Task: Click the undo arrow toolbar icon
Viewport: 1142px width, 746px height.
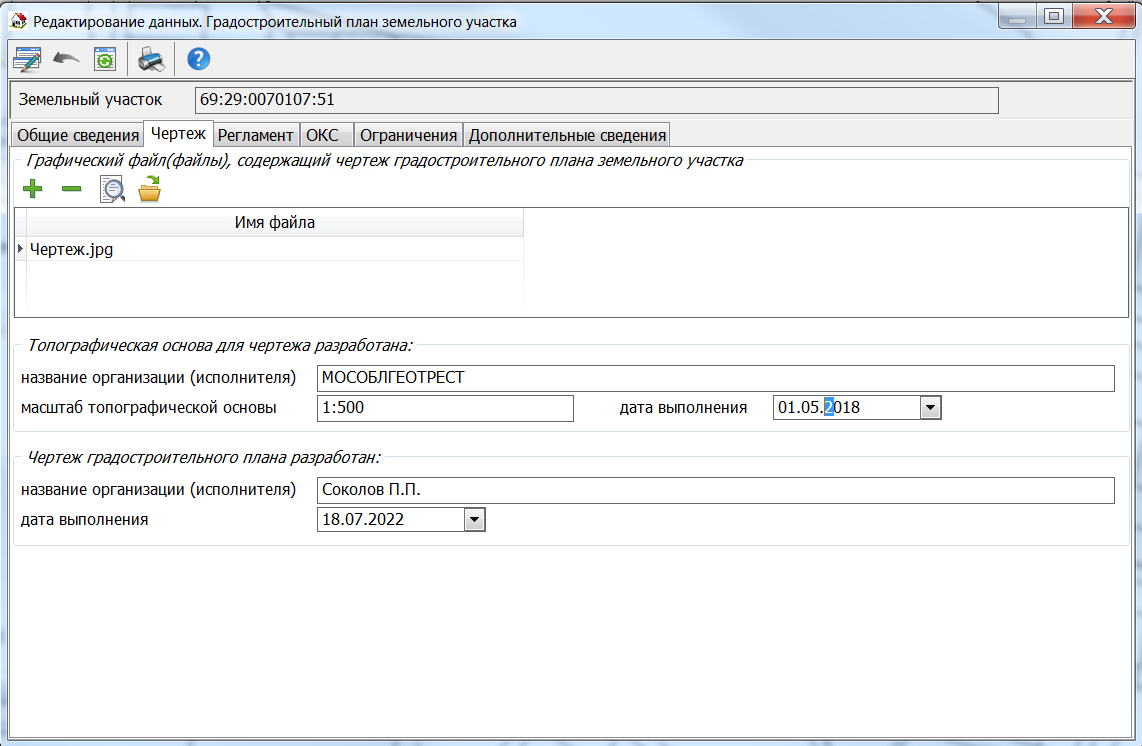Action: (x=66, y=60)
